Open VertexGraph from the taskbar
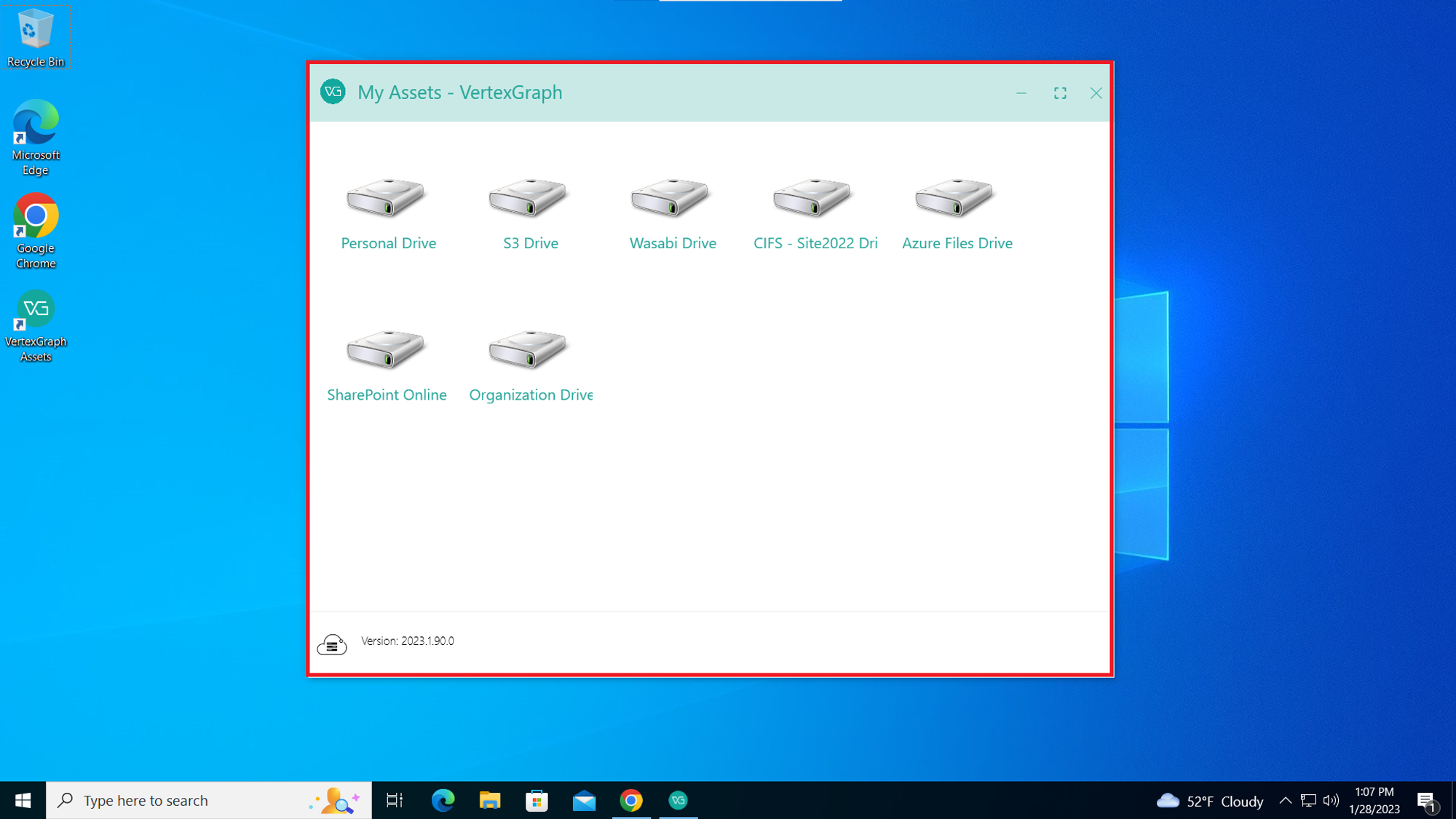1456x819 pixels. 678,800
